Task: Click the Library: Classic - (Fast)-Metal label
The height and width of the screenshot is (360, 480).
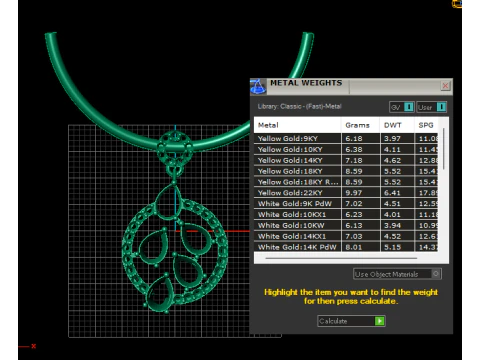Action: (x=299, y=106)
